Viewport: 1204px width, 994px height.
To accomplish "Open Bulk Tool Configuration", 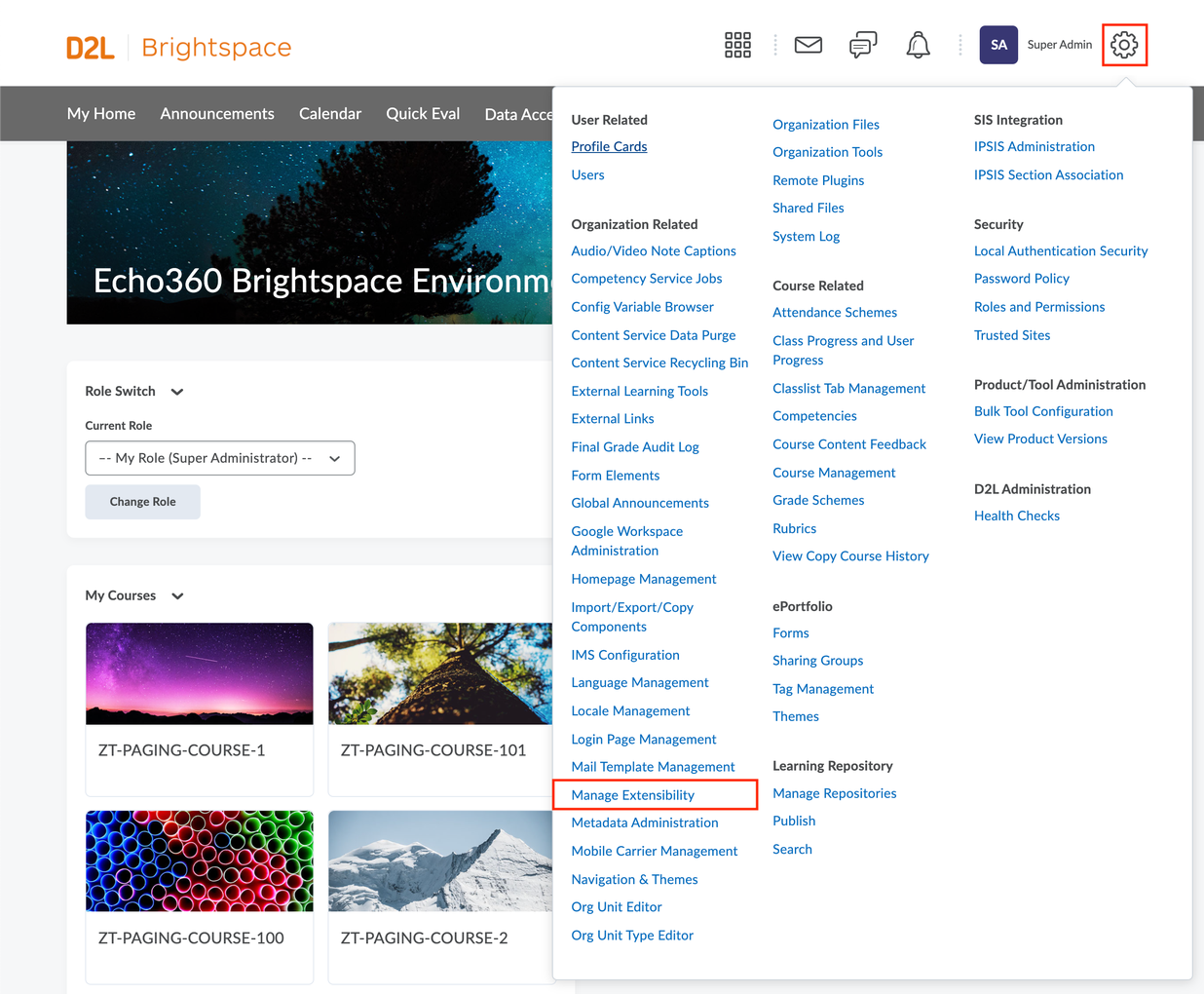I will click(1043, 411).
